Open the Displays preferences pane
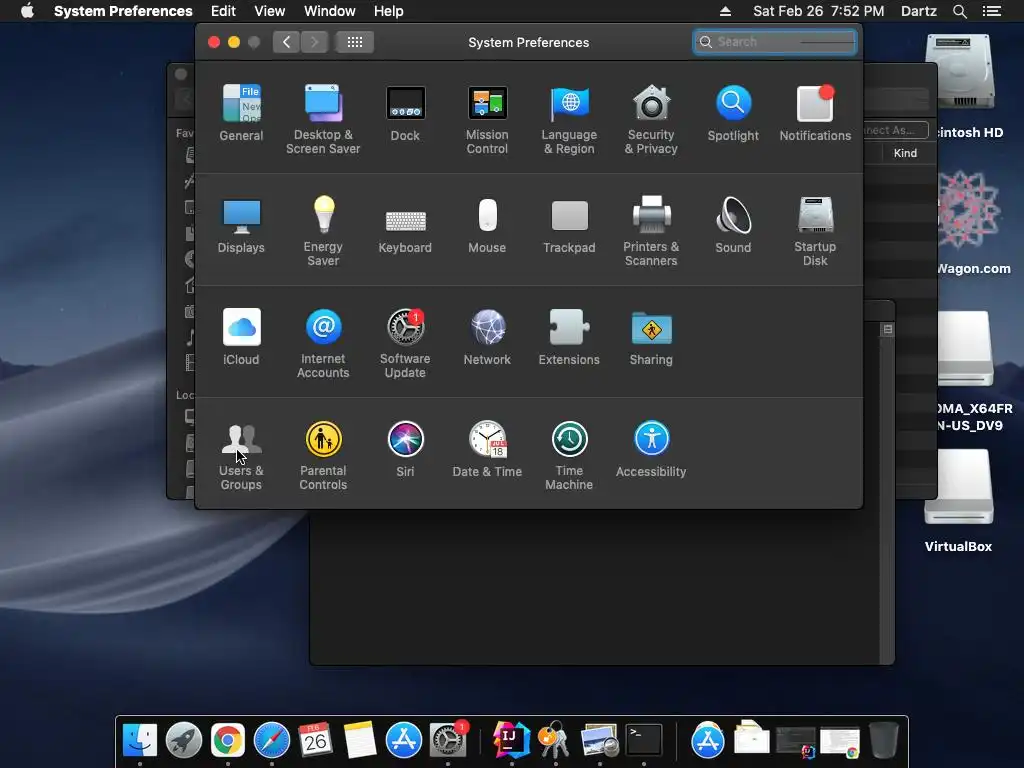 [x=241, y=225]
